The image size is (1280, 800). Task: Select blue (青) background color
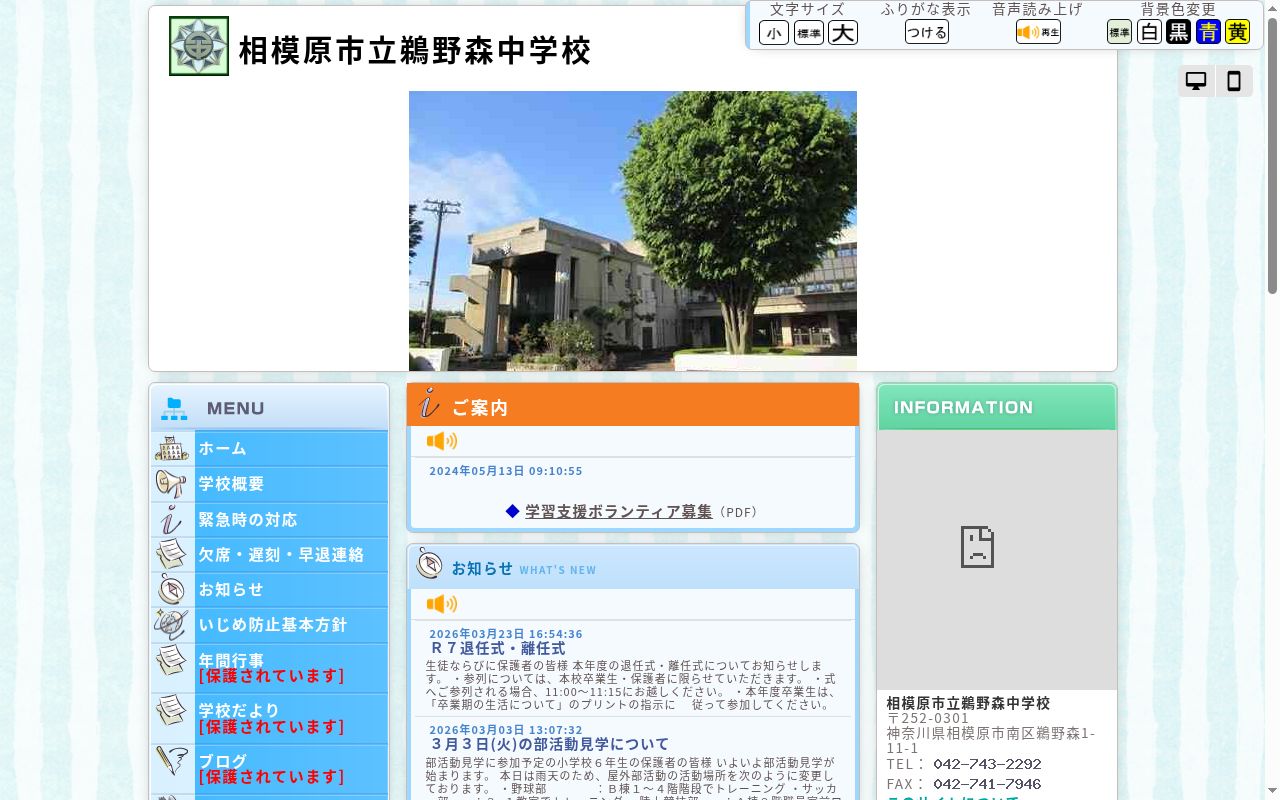coord(1208,32)
